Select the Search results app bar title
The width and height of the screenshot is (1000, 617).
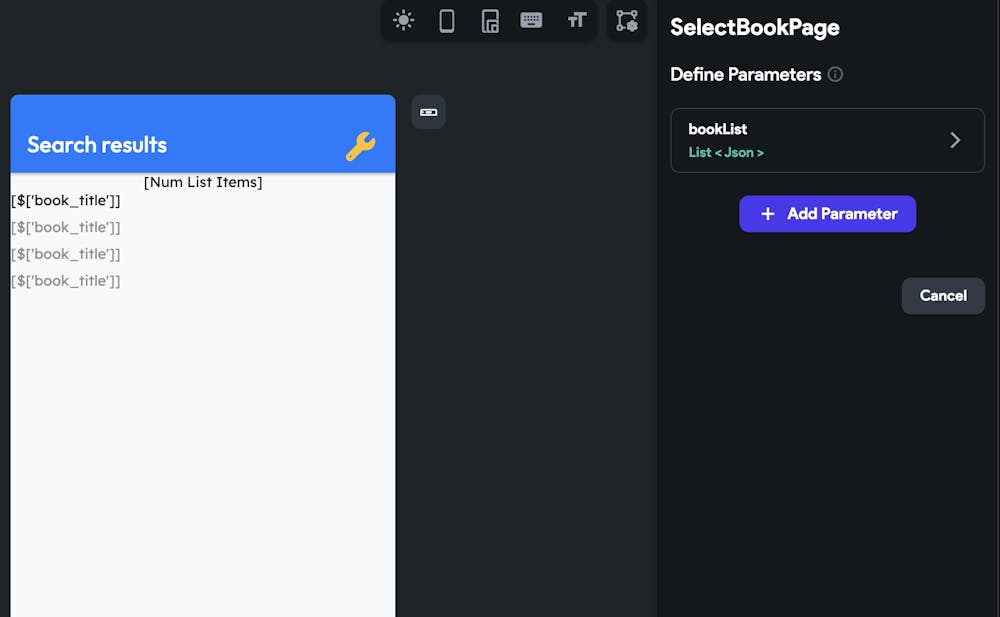[97, 145]
